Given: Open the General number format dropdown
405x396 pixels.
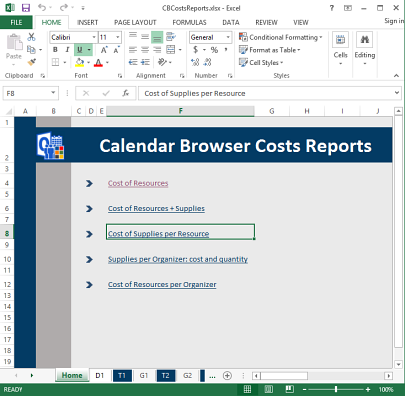Looking at the screenshot, I should point(228,37).
